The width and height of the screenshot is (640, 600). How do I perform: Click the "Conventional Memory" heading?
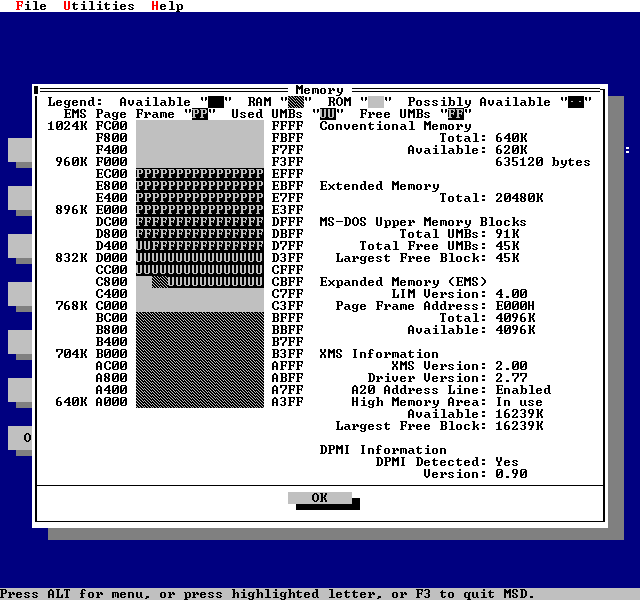click(x=395, y=126)
